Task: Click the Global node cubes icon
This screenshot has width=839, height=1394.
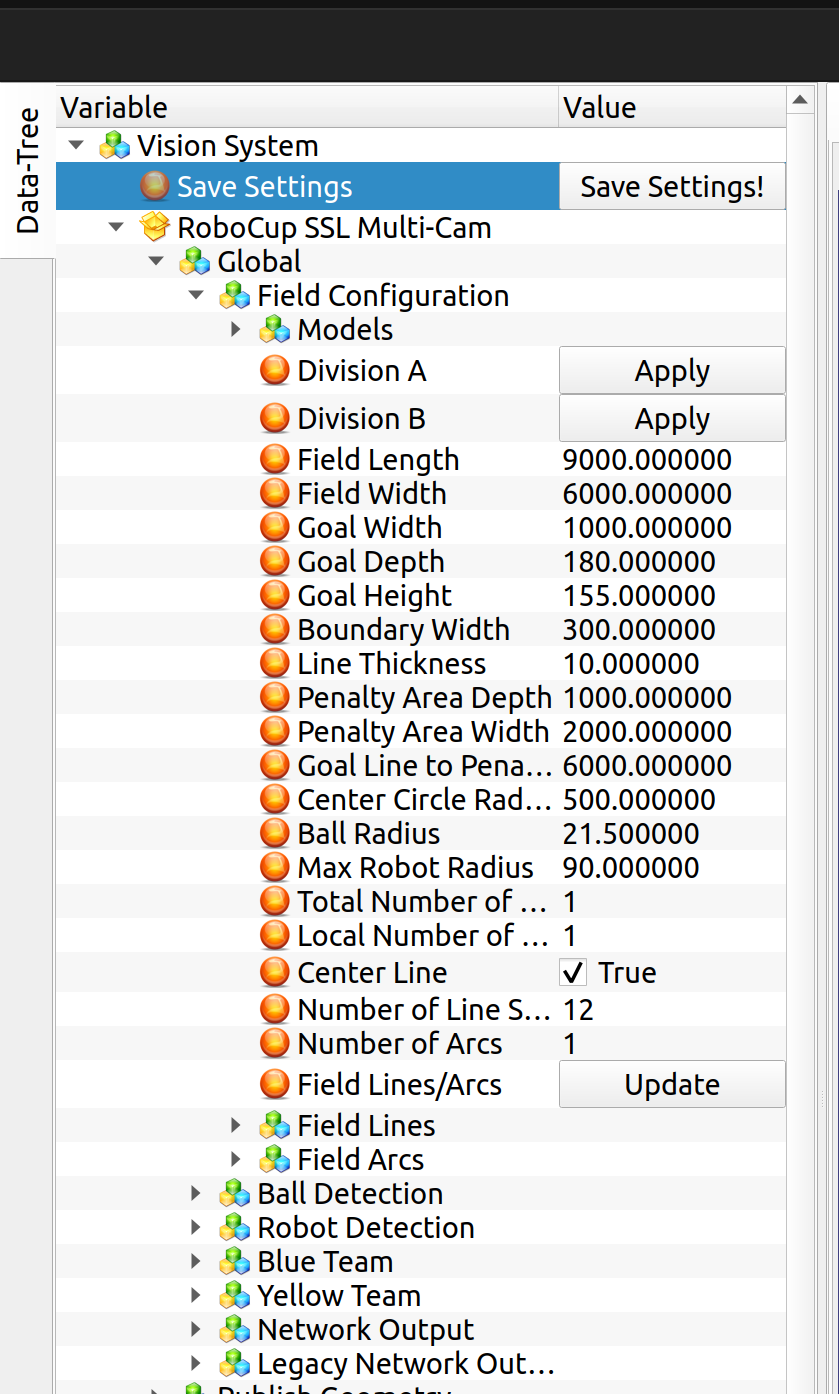Action: tap(194, 262)
